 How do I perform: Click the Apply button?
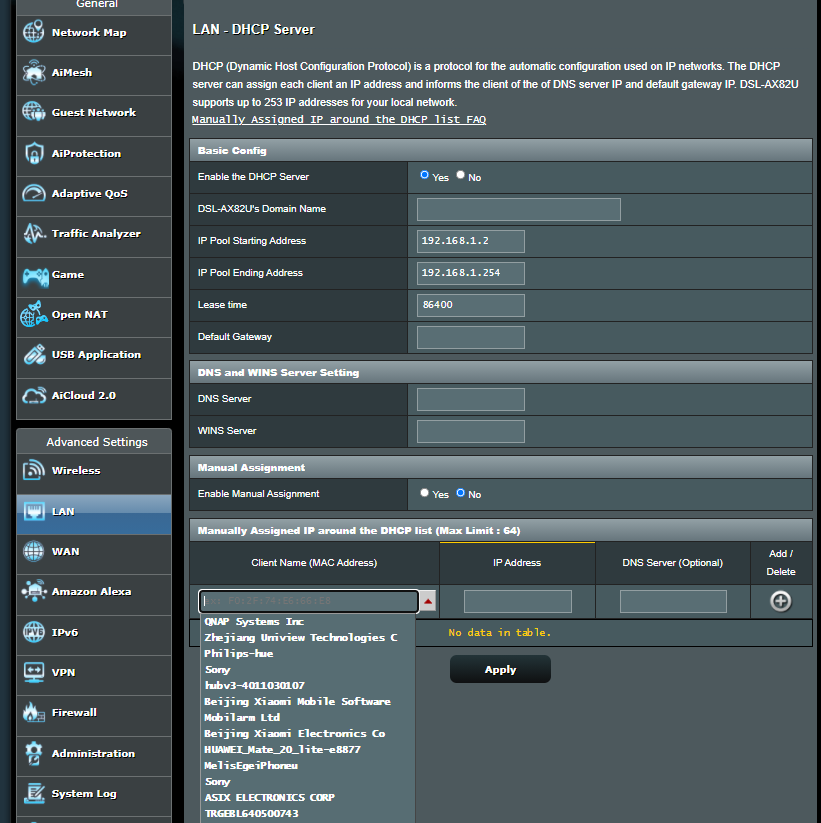(500, 669)
